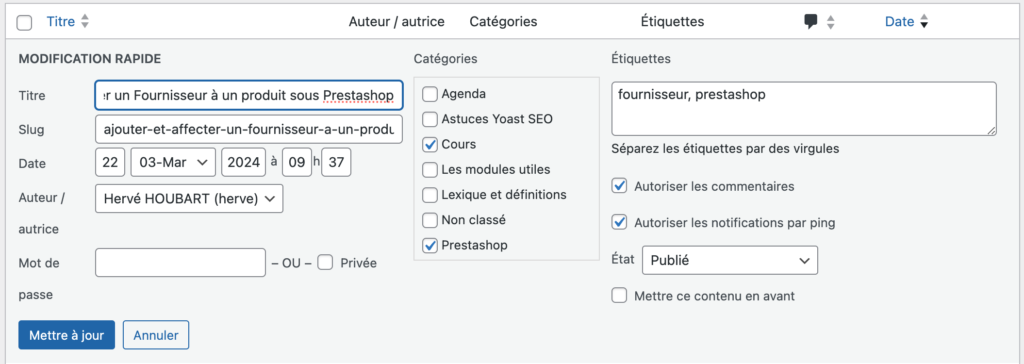Click the Étiquettes tags text area
Viewport: 1024px width, 364px height.
point(804,108)
